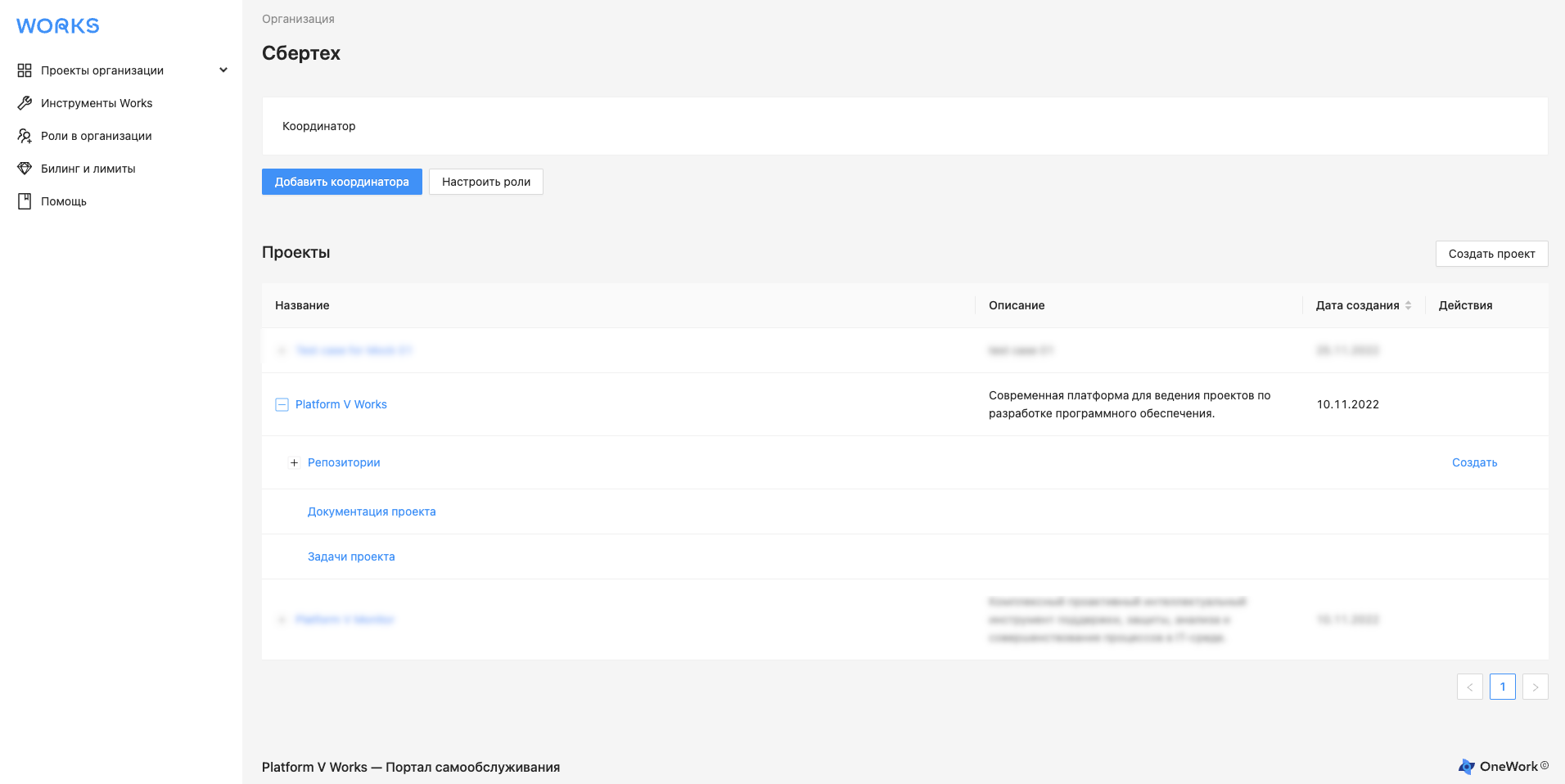Collapse the Platform V Works project row
The height and width of the screenshot is (784, 1565).
pos(282,404)
